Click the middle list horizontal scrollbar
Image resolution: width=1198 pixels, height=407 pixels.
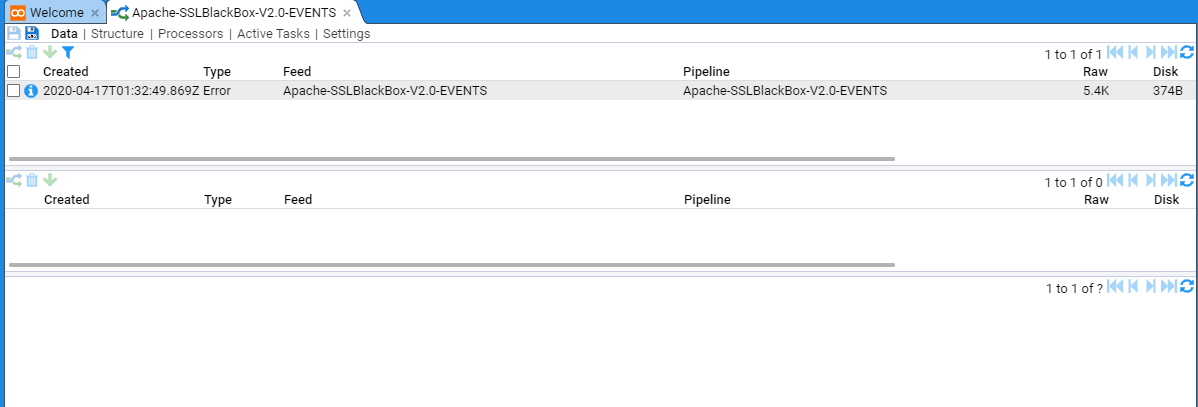450,265
